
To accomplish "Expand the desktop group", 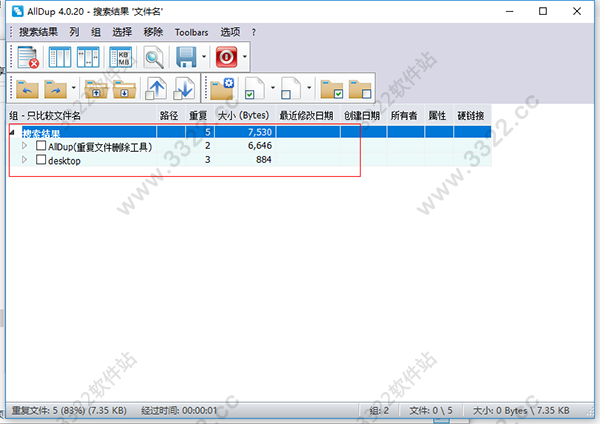I will (24, 160).
